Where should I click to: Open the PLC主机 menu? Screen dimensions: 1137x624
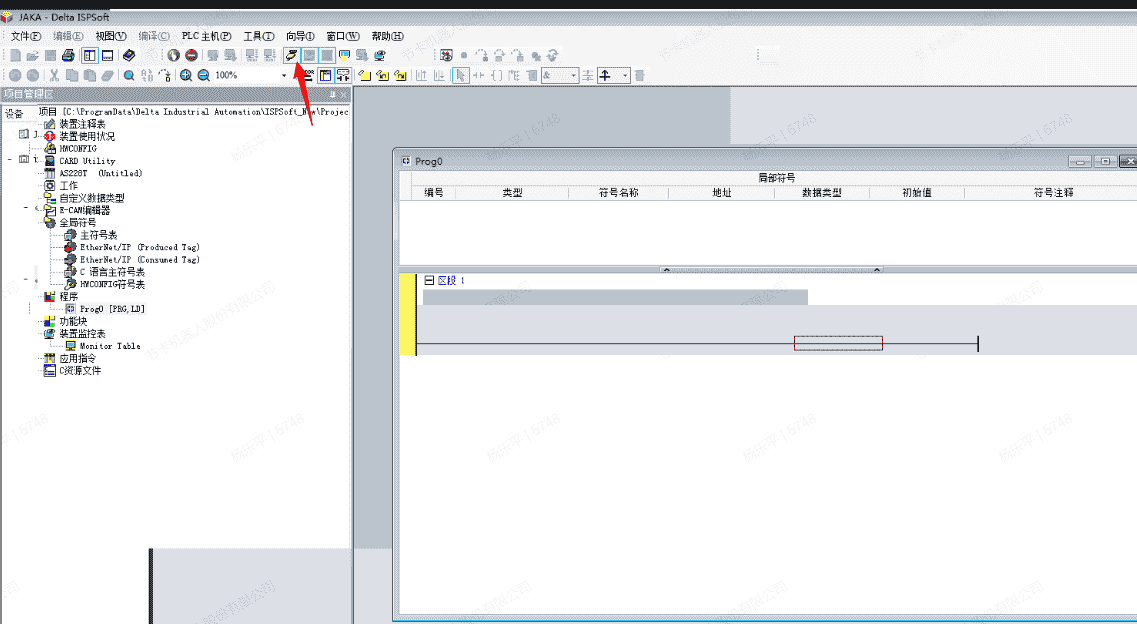pos(206,36)
